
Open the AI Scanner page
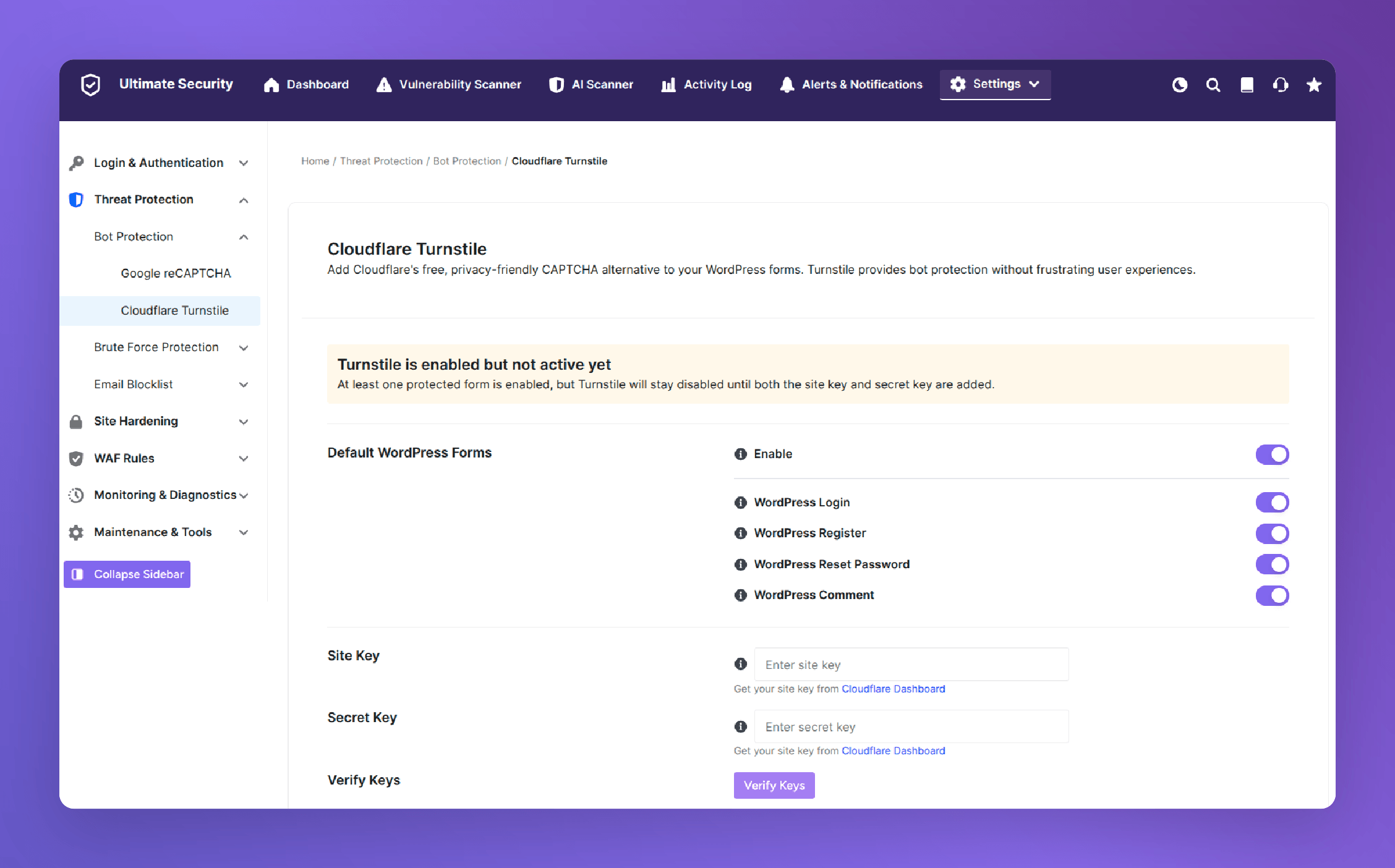[x=591, y=85]
